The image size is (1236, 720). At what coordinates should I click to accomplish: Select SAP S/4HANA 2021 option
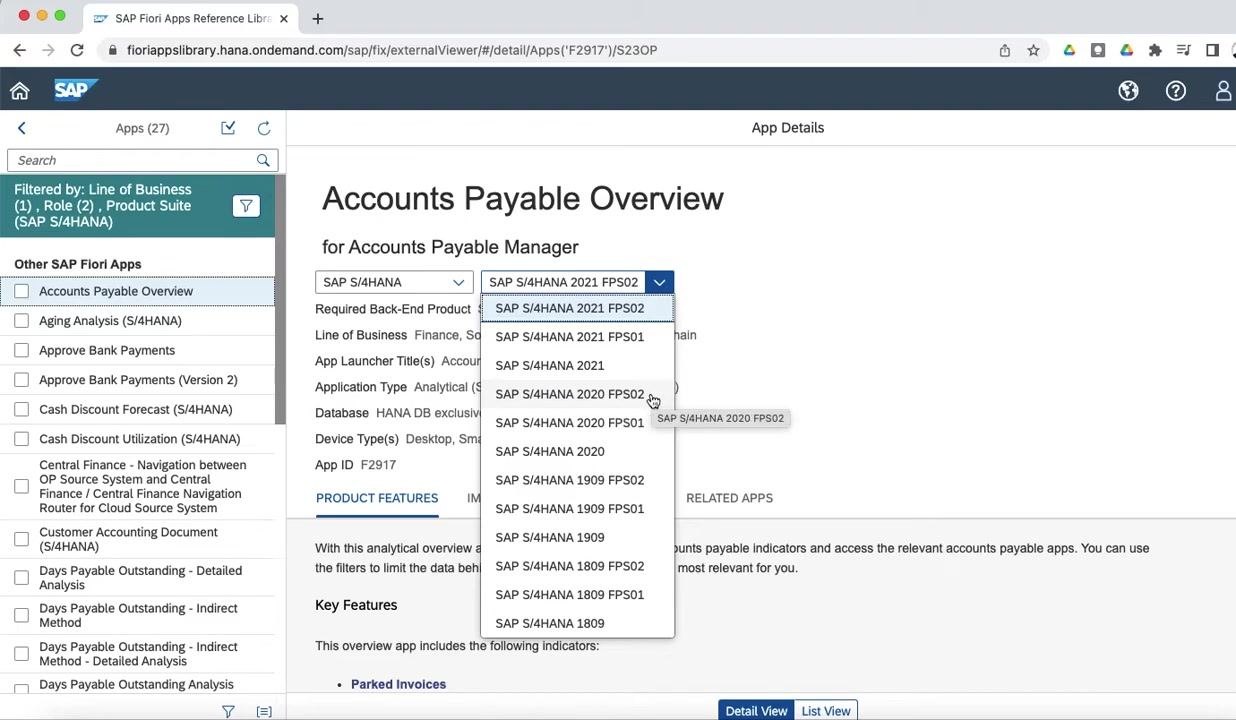(x=578, y=366)
